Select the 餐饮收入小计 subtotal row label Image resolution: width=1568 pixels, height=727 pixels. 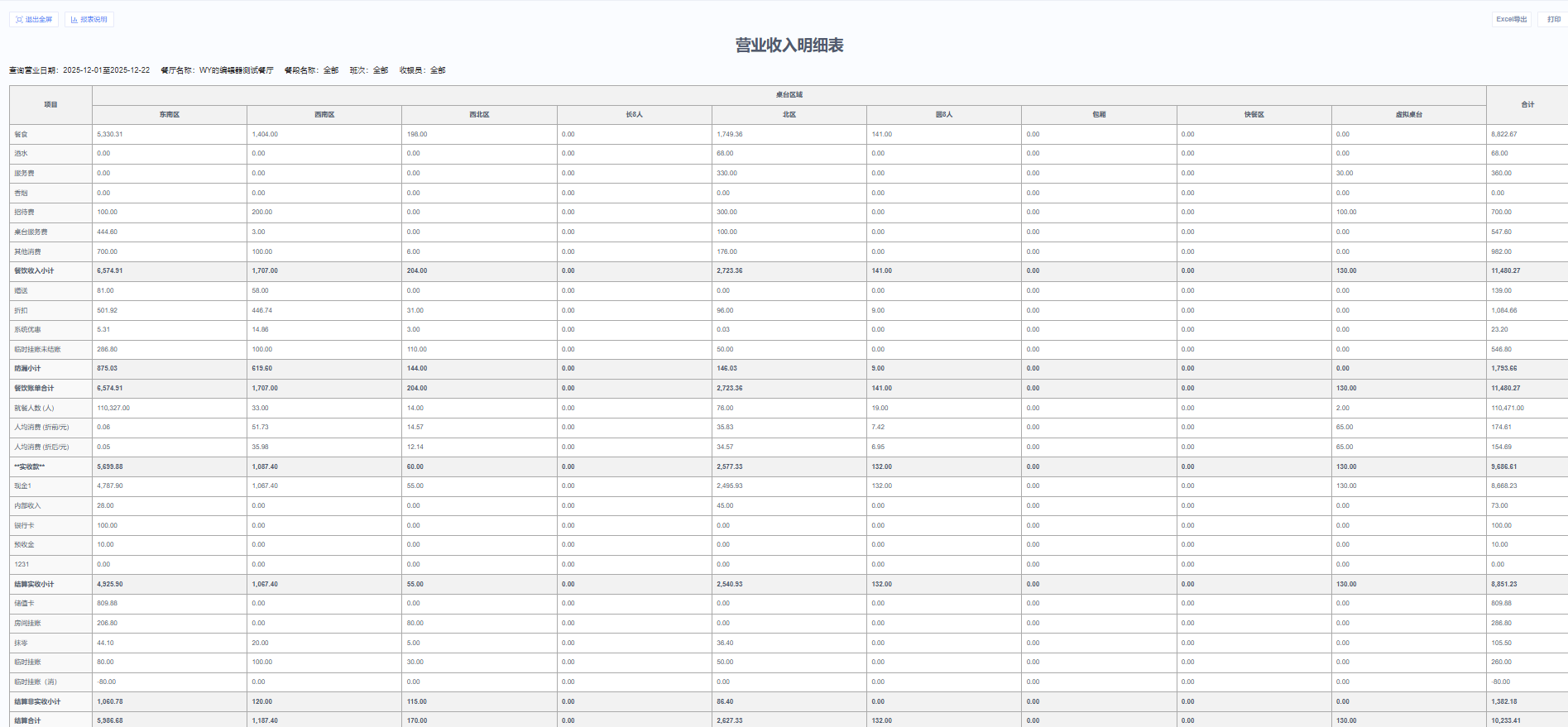click(x=34, y=271)
